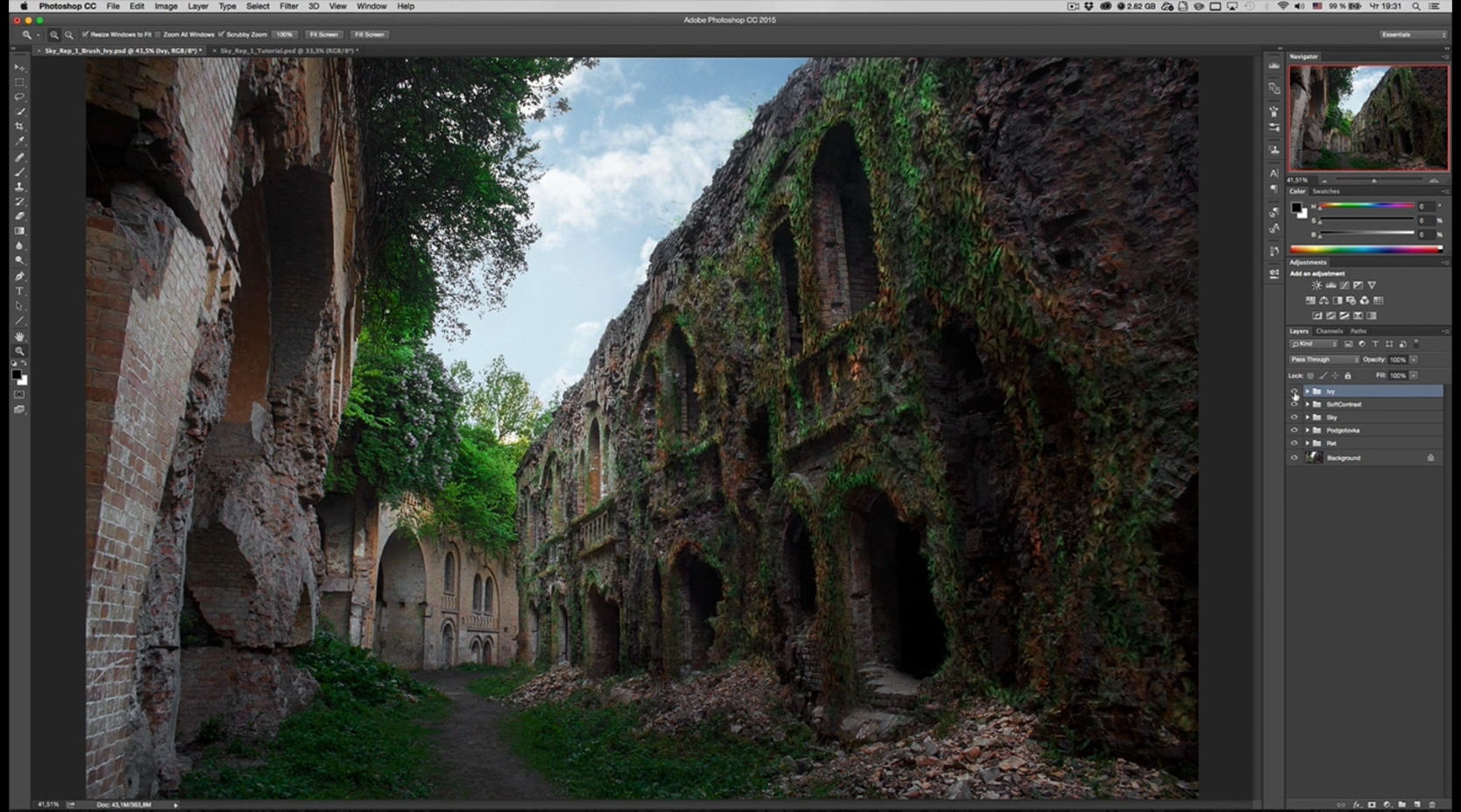Image resolution: width=1461 pixels, height=812 pixels.
Task: Select the Eraser tool
Action: 19,215
